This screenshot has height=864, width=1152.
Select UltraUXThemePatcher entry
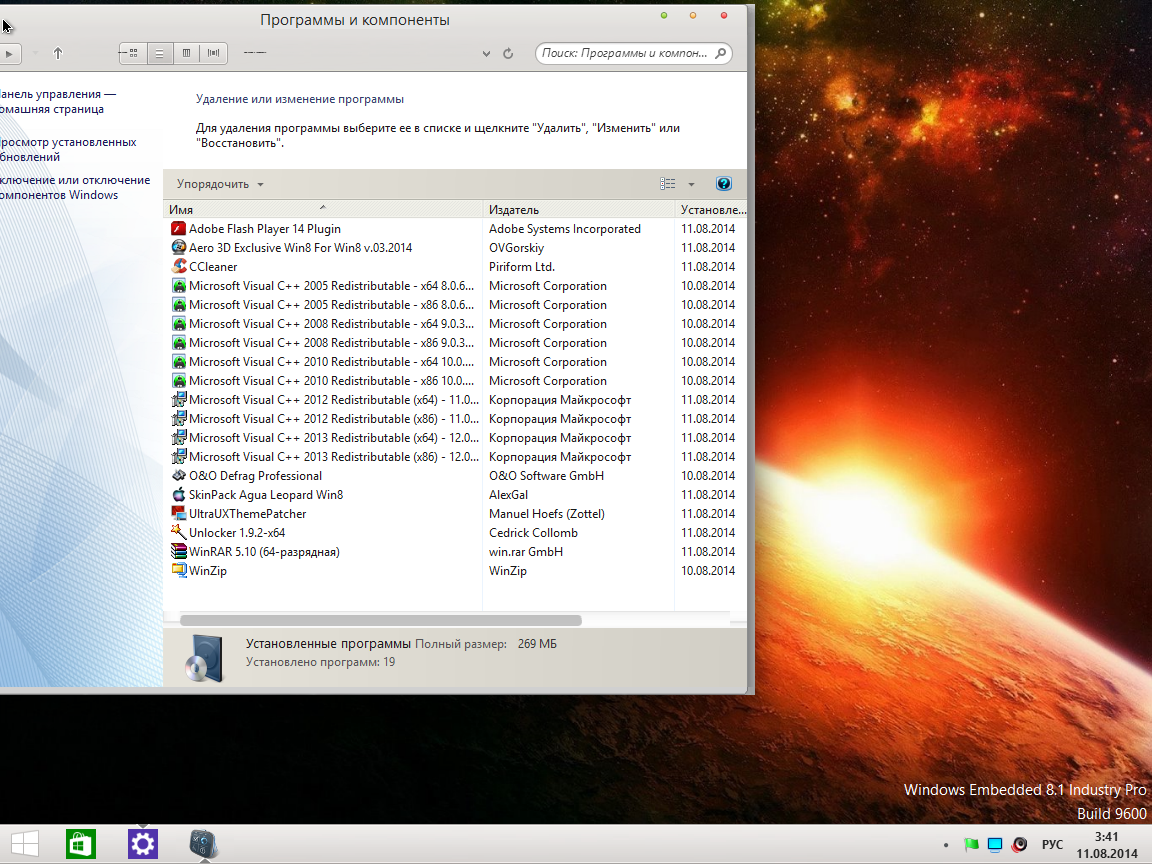pyautogui.click(x=248, y=514)
